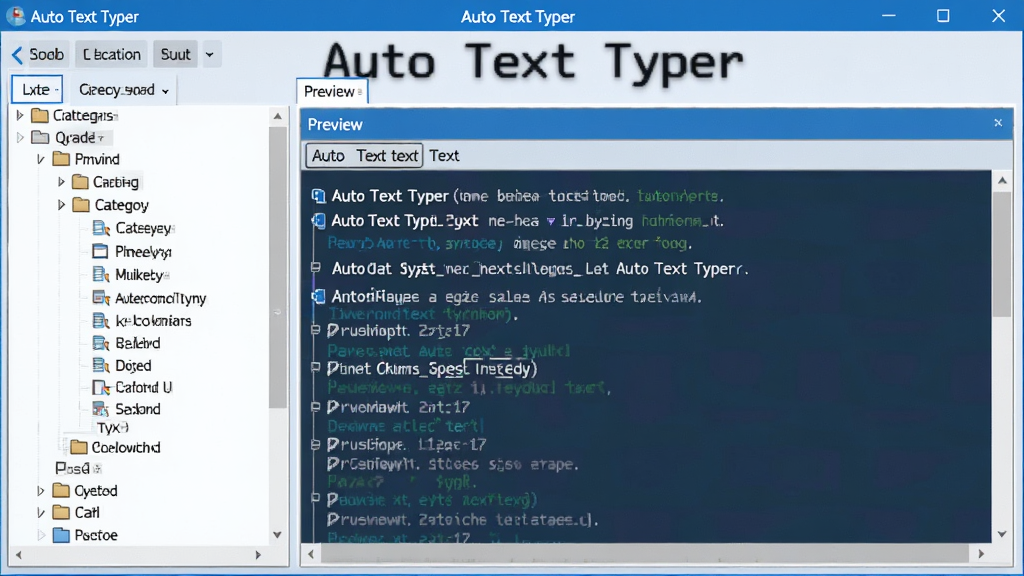
Task: Expand the Pestoe folder
Action: (x=41, y=536)
